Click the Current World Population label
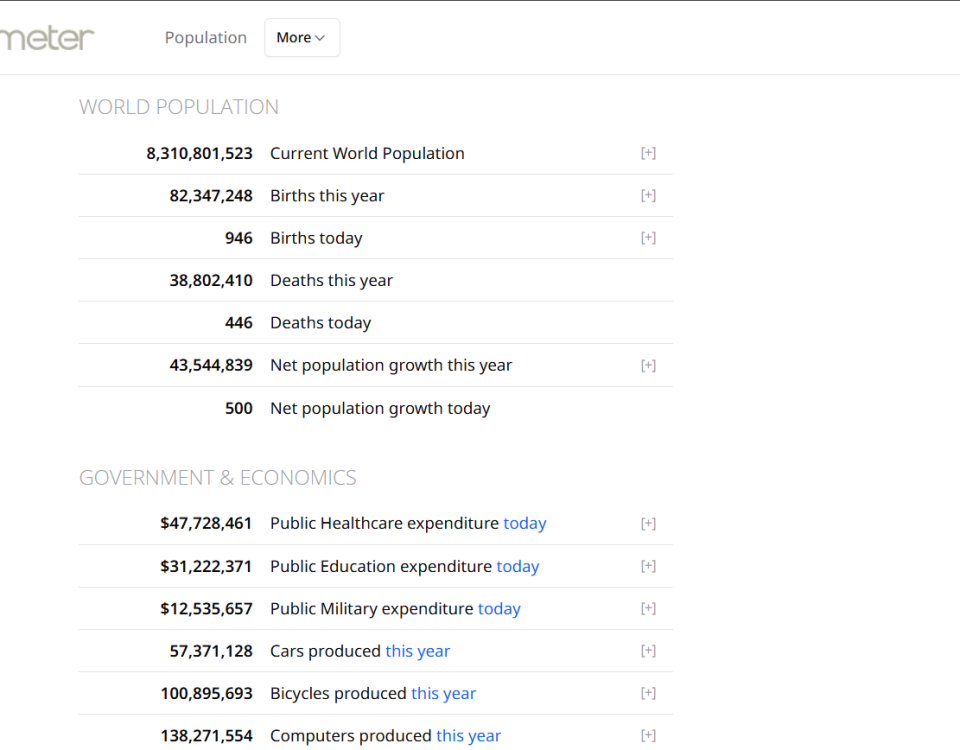Viewport: 960px width, 750px height. [x=367, y=153]
